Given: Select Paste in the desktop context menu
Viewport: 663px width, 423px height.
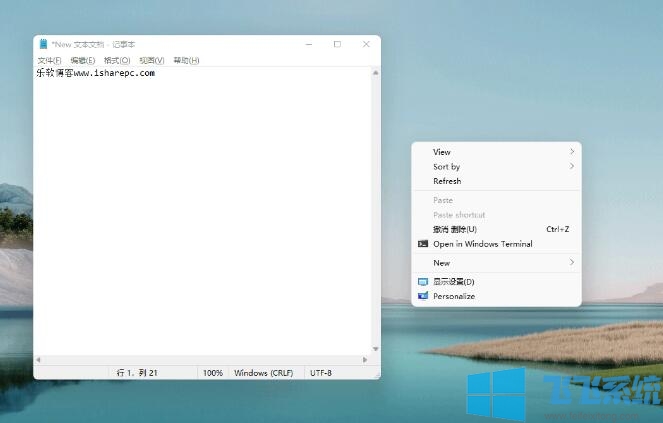Looking at the screenshot, I should tap(496, 200).
